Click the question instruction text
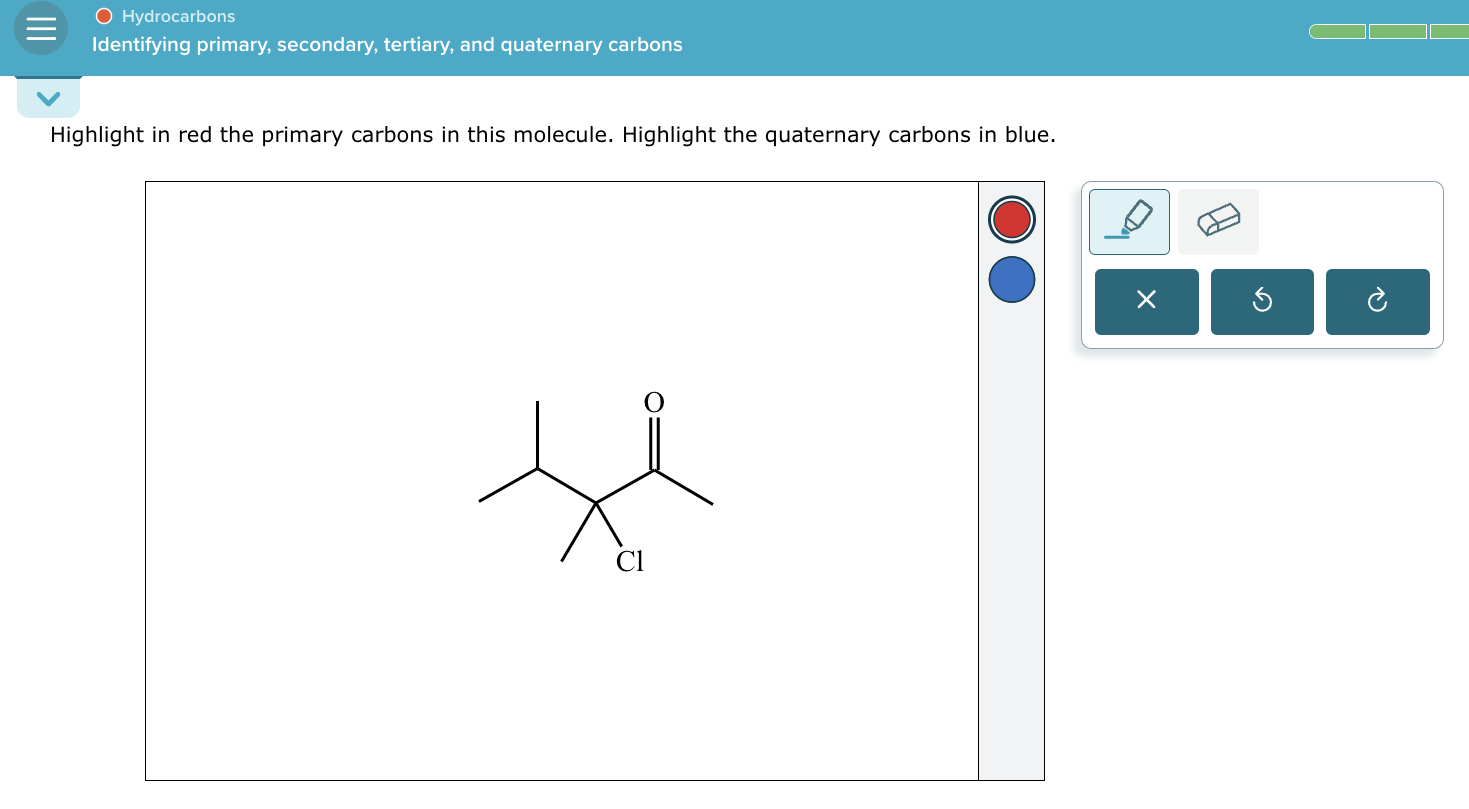 coord(553,135)
